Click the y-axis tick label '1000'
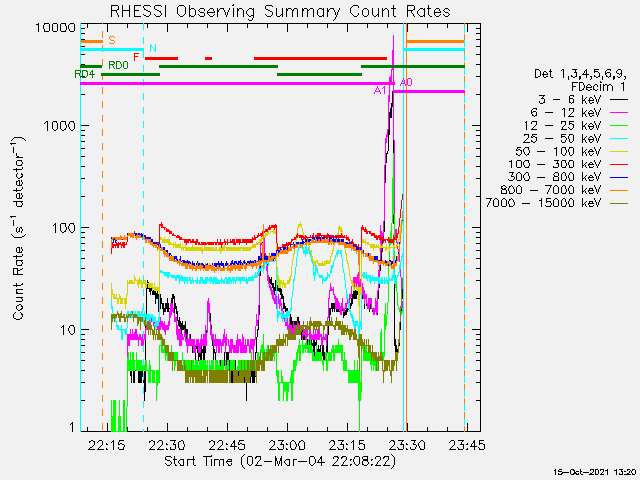Viewport: 640px width, 480px height. [x=60, y=126]
